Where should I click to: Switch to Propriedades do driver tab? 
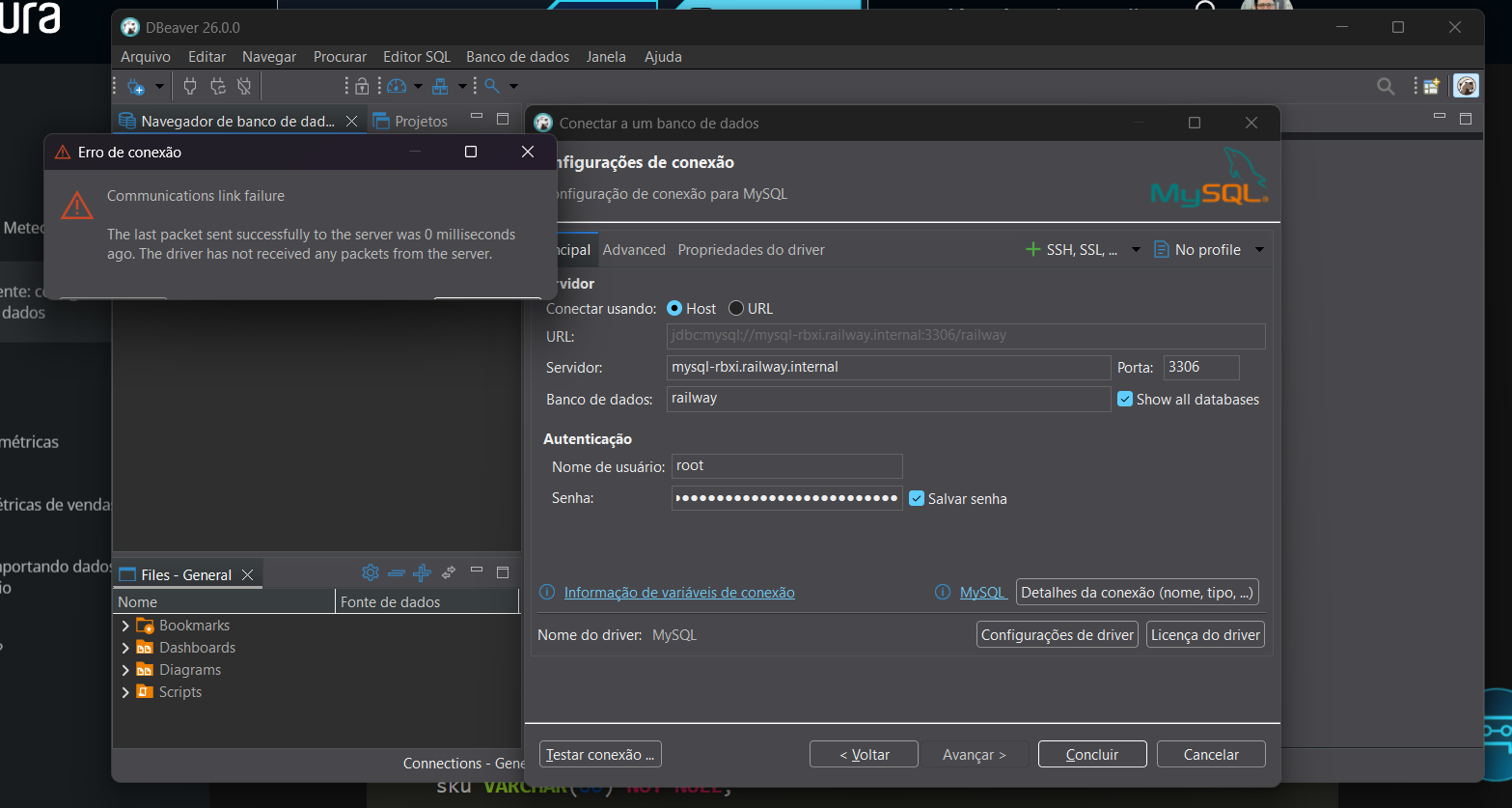(752, 250)
